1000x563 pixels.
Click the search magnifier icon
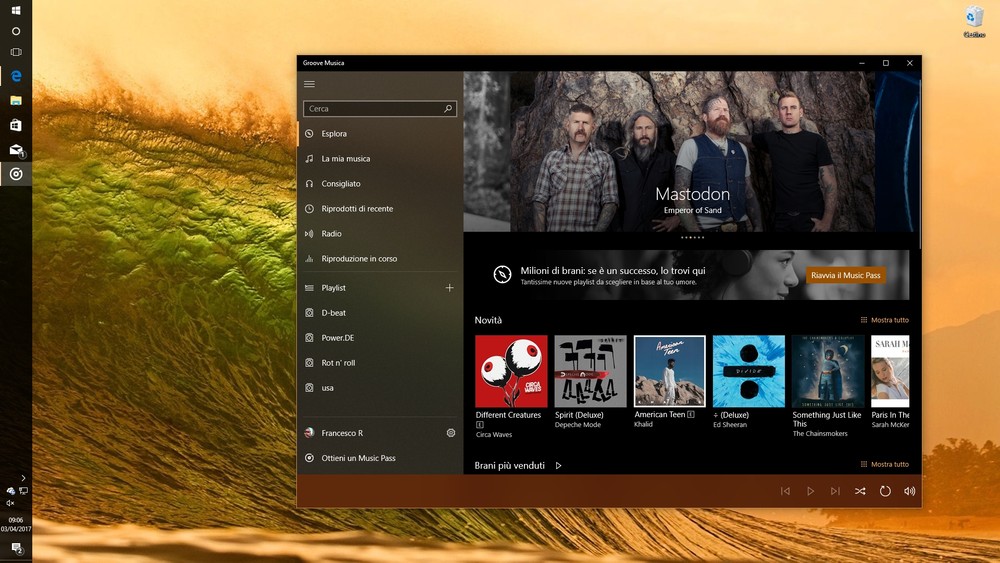pos(448,109)
